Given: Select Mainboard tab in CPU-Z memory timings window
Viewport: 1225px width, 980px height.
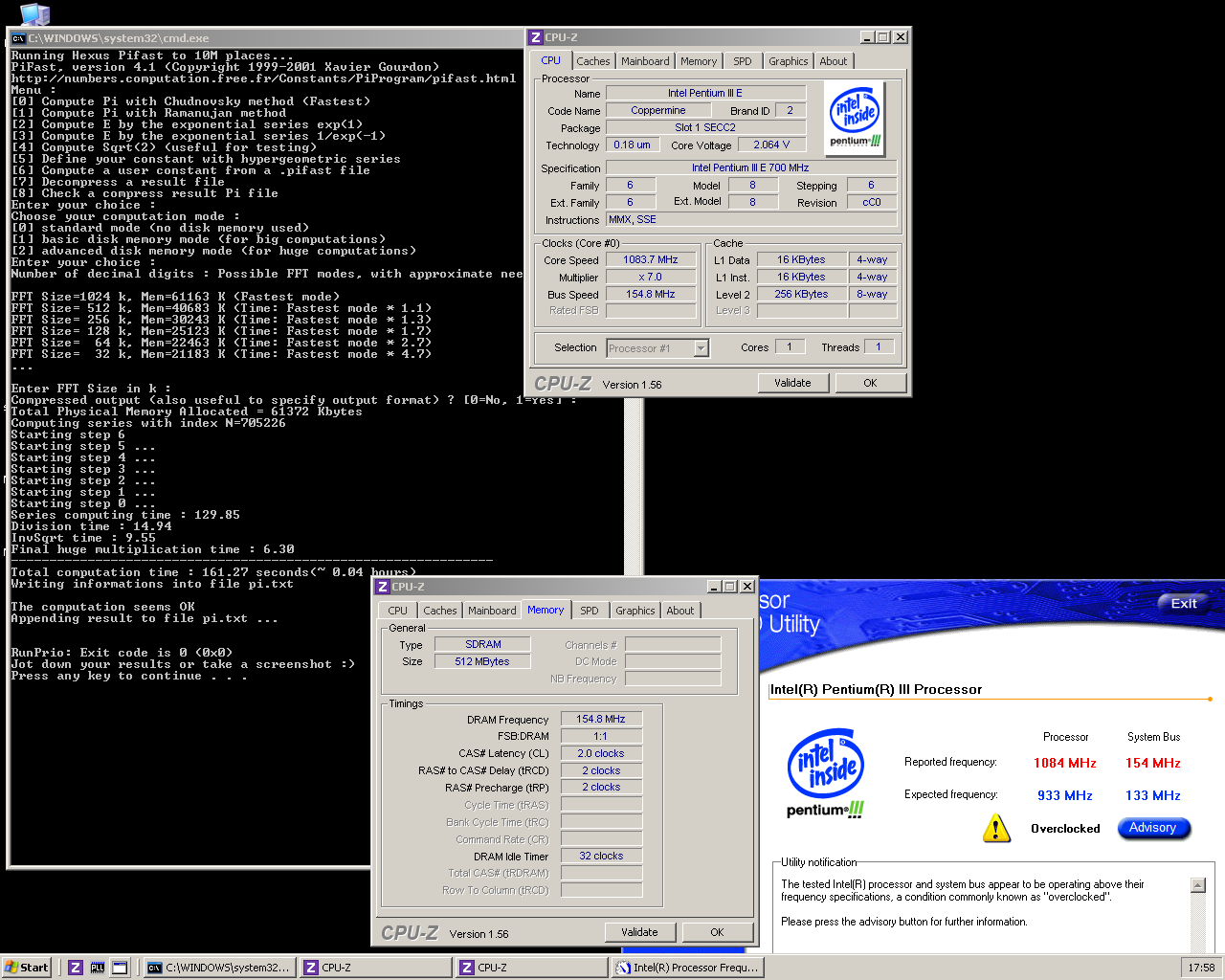Looking at the screenshot, I should coord(492,611).
